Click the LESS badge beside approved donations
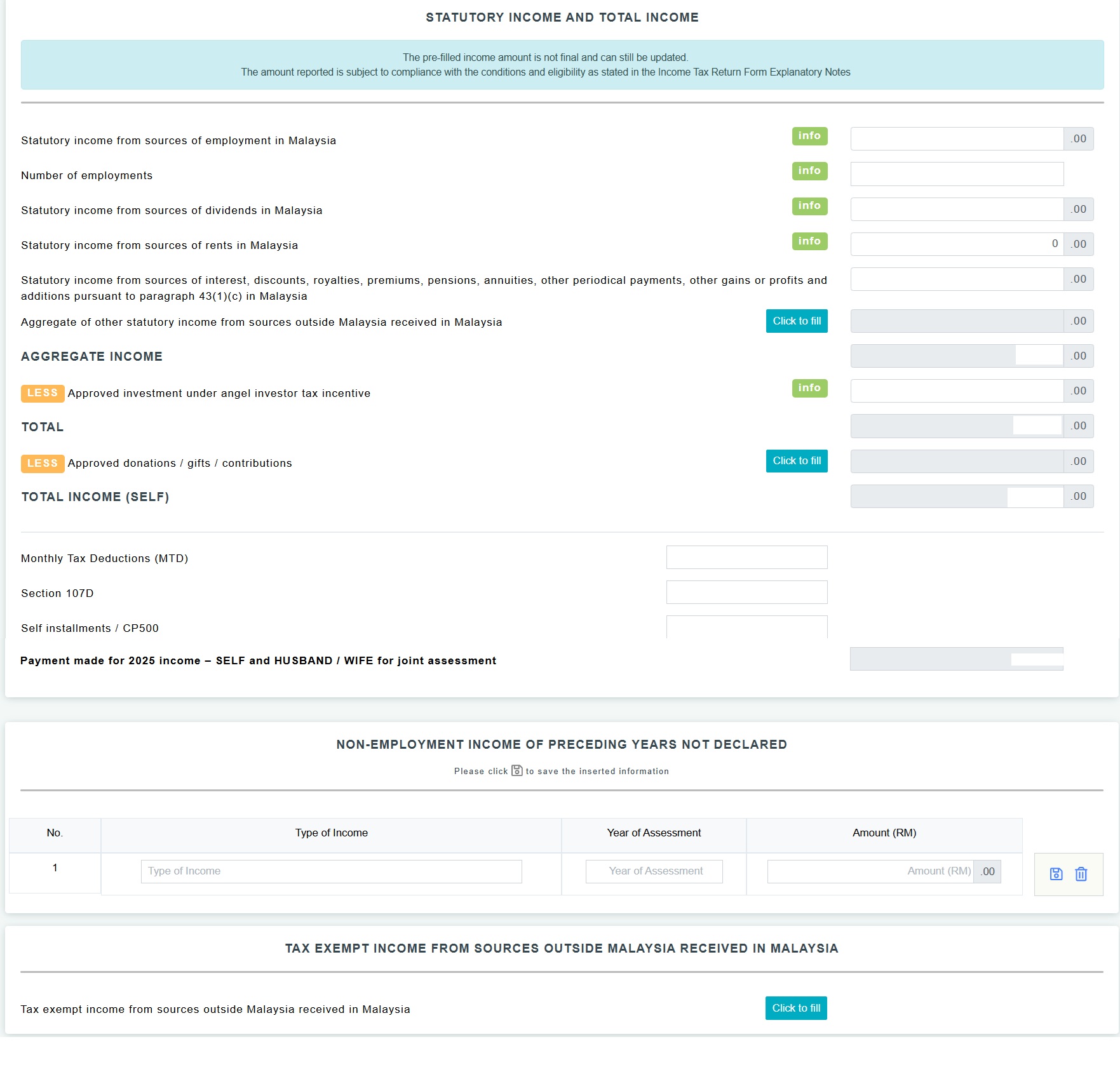The width and height of the screenshot is (1120, 1065). (43, 464)
